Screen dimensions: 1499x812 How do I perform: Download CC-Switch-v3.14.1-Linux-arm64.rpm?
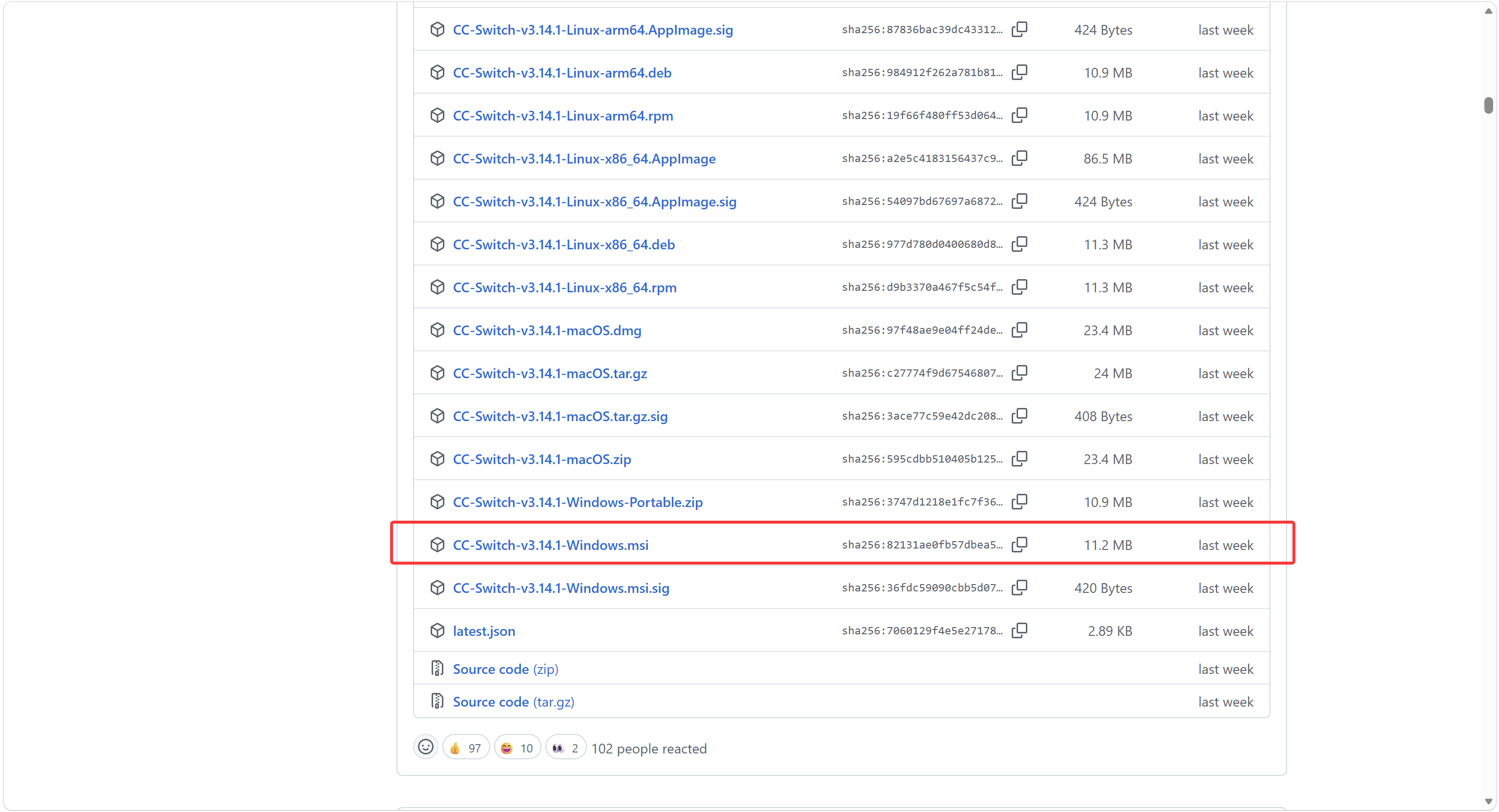click(x=563, y=116)
